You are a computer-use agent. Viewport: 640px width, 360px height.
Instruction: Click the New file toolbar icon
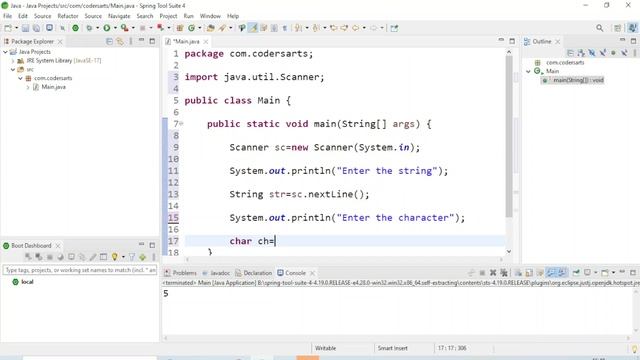(8, 28)
